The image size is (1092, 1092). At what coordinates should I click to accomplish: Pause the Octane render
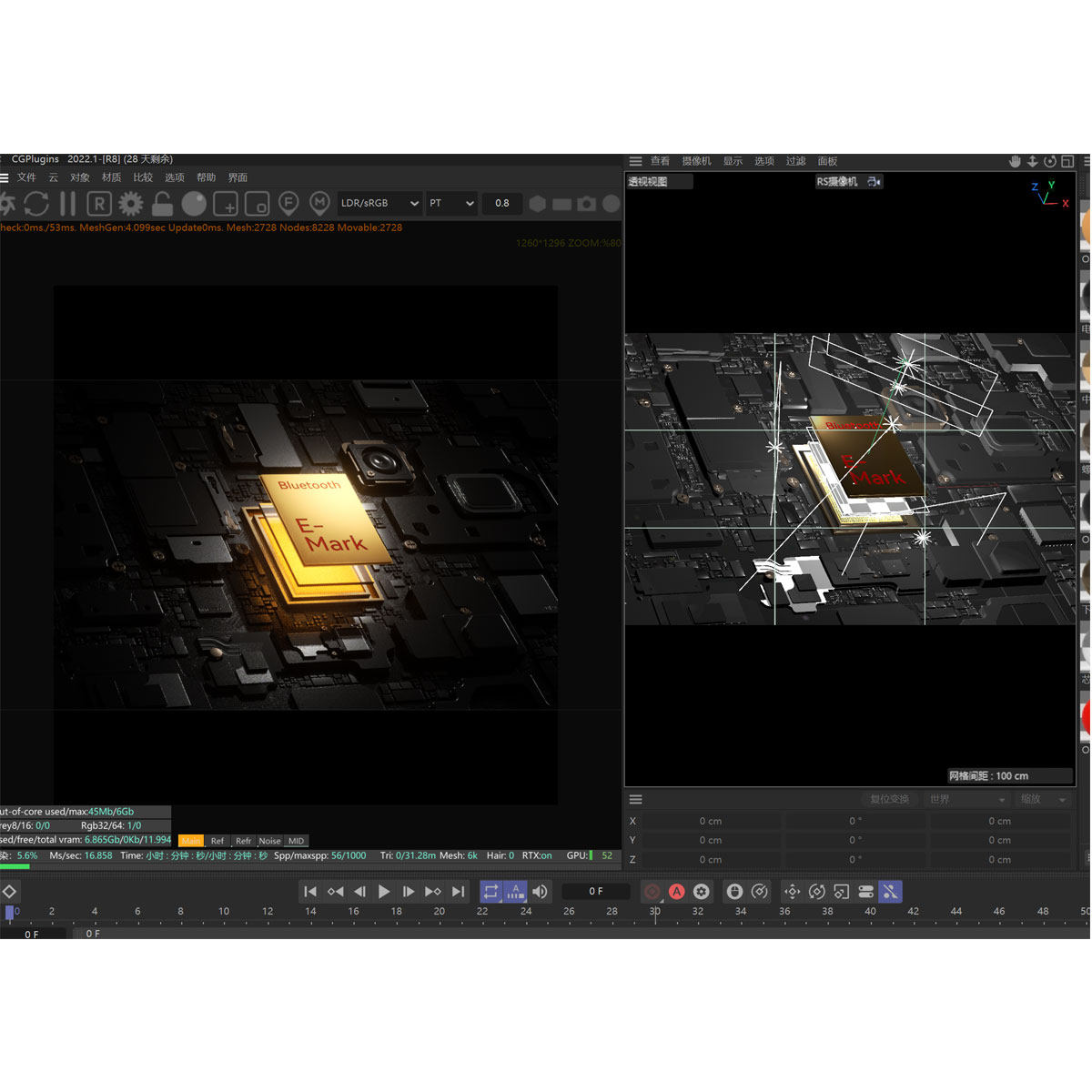(x=68, y=203)
